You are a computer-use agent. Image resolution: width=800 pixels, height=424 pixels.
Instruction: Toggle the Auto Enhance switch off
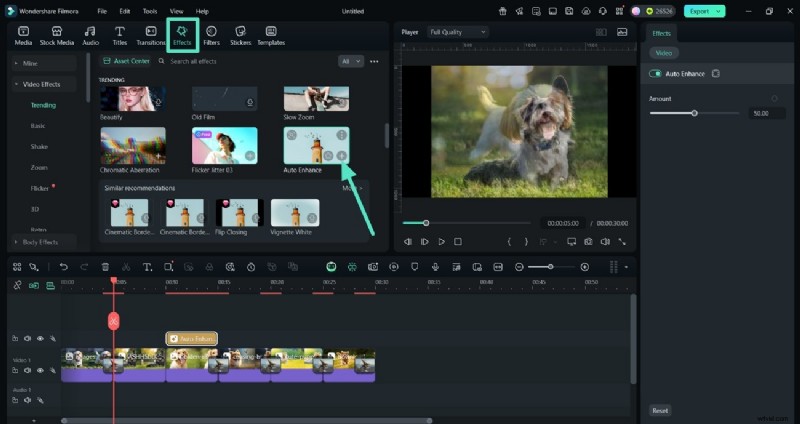point(655,74)
